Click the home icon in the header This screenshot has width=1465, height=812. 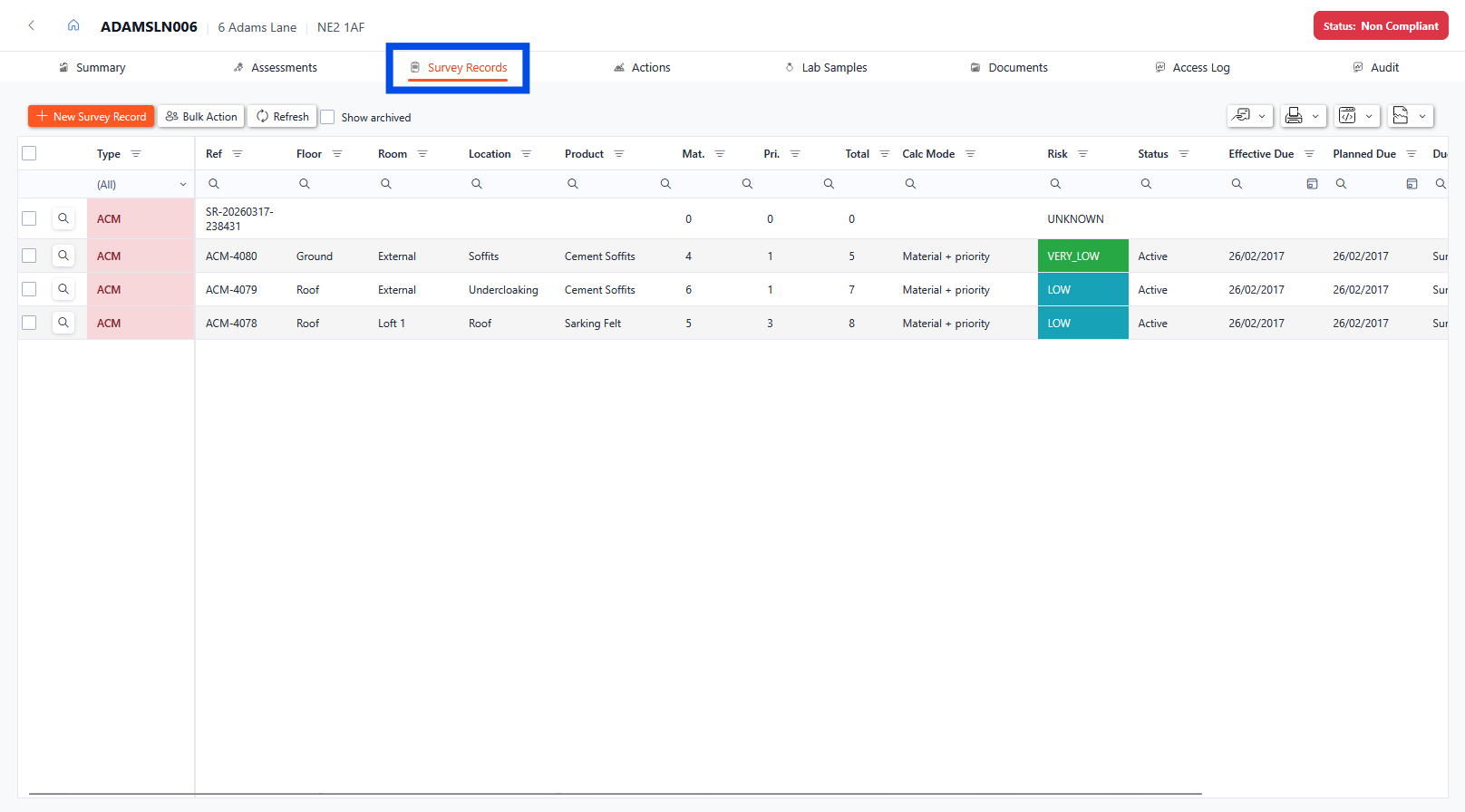coord(73,25)
